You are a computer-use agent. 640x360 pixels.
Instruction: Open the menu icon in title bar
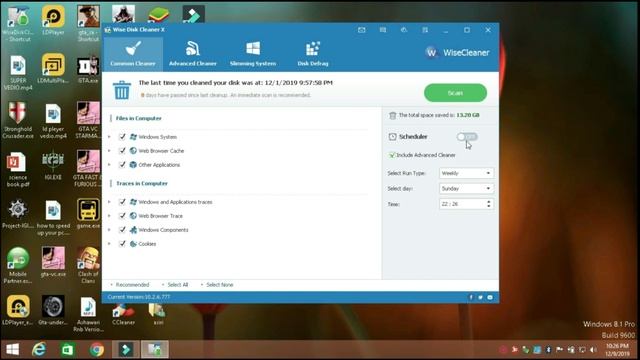pyautogui.click(x=425, y=30)
